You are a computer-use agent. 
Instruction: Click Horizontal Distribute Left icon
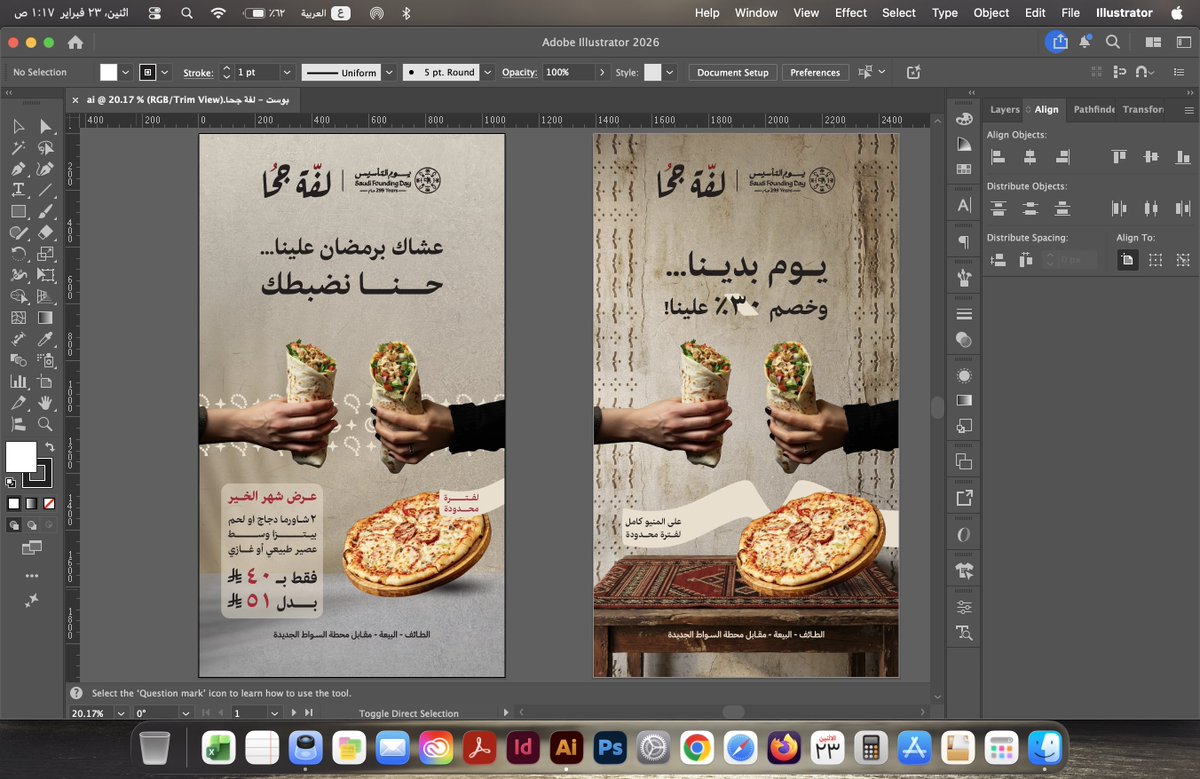(x=1119, y=208)
